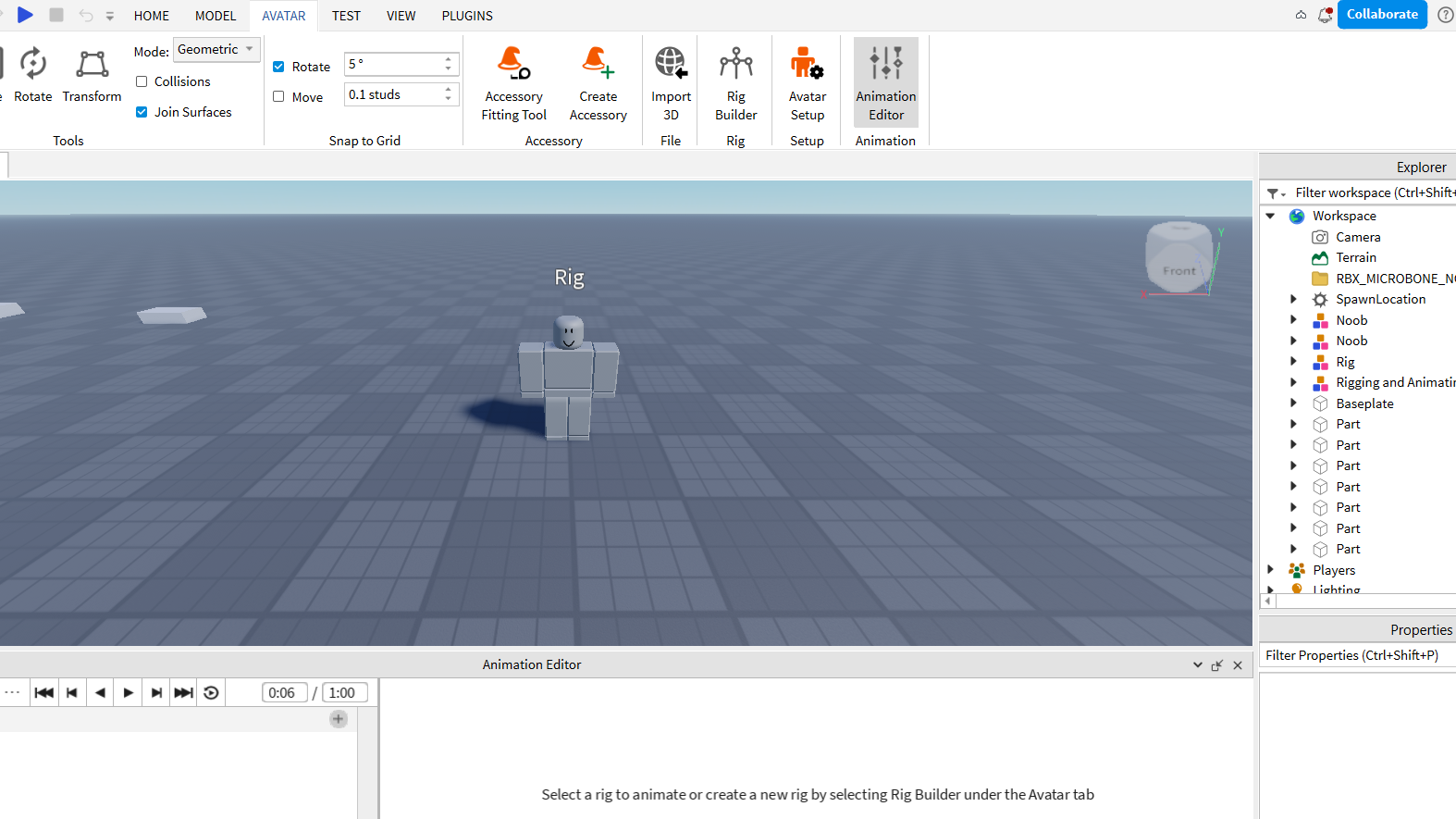Viewport: 1456px width, 819px height.
Task: Select the Transform tool
Action: pos(92,74)
